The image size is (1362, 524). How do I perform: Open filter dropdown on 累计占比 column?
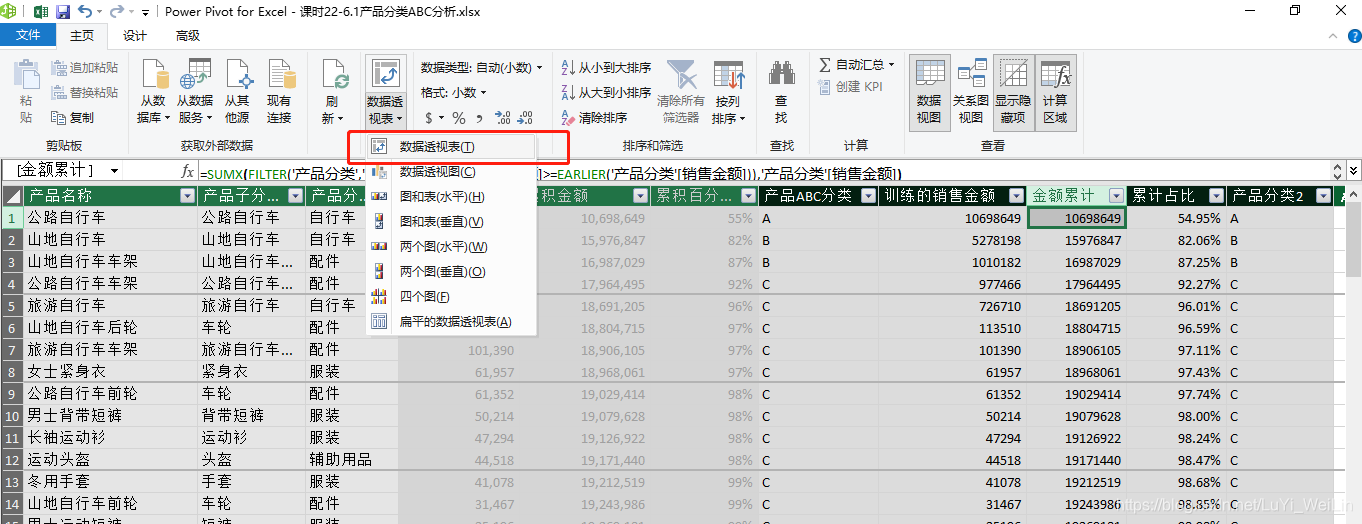tap(1217, 196)
